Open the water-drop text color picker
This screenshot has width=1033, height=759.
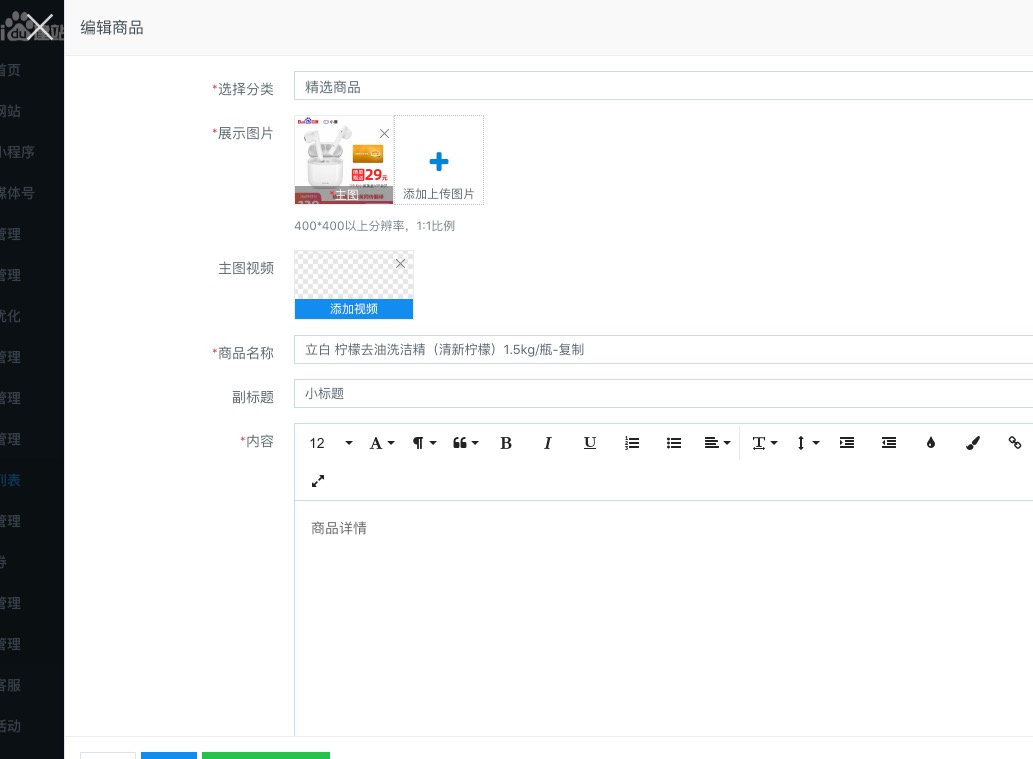coord(931,443)
